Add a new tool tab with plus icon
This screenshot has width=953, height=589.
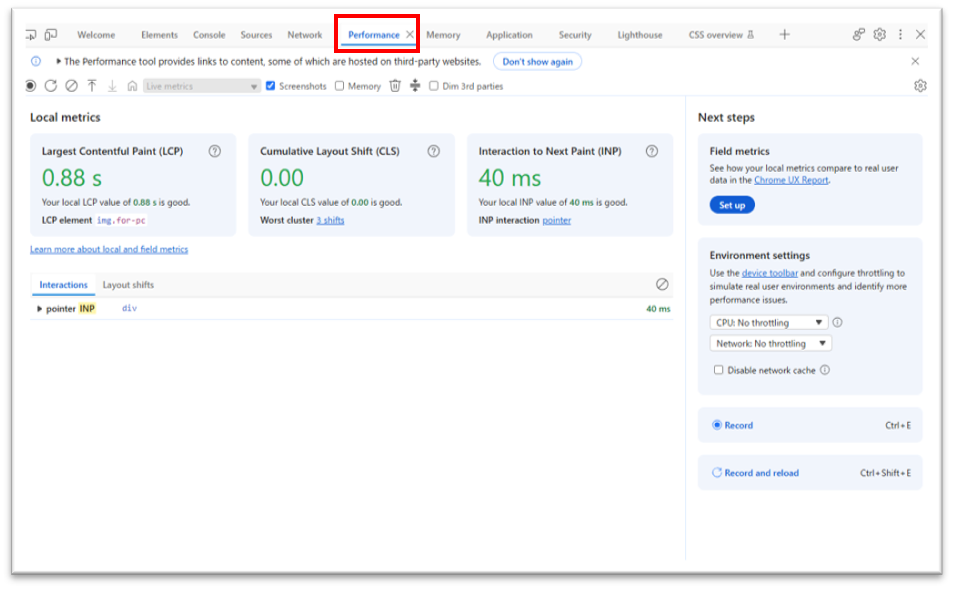click(x=785, y=35)
